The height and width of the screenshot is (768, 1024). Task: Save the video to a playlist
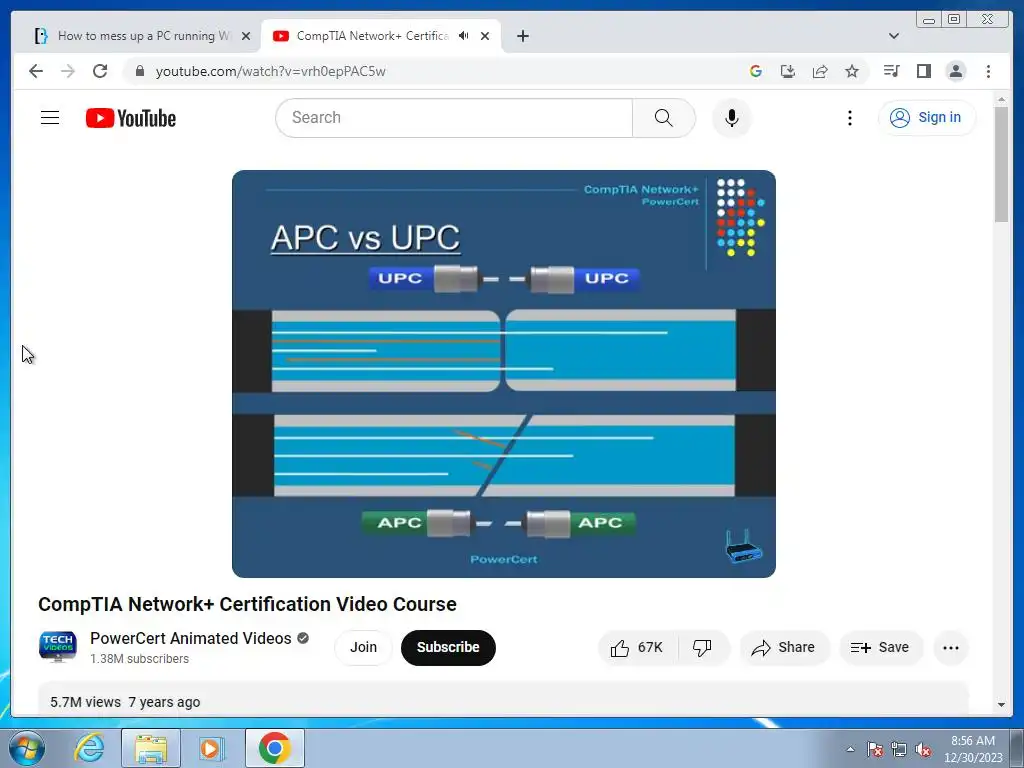880,647
